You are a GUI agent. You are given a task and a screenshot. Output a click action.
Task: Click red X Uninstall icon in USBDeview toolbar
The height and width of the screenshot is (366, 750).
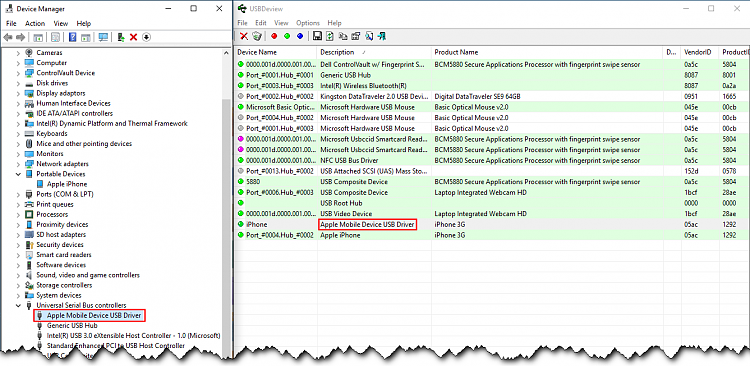pos(244,36)
